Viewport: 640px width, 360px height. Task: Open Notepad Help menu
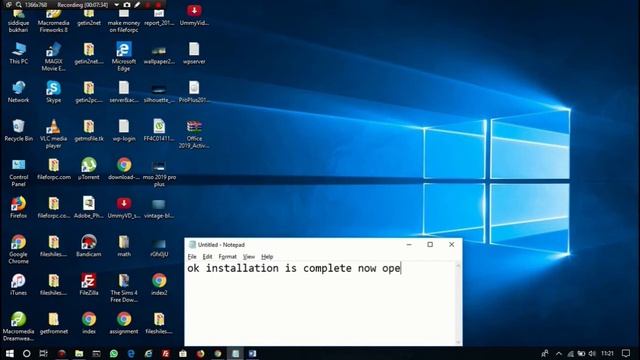[x=267, y=257]
